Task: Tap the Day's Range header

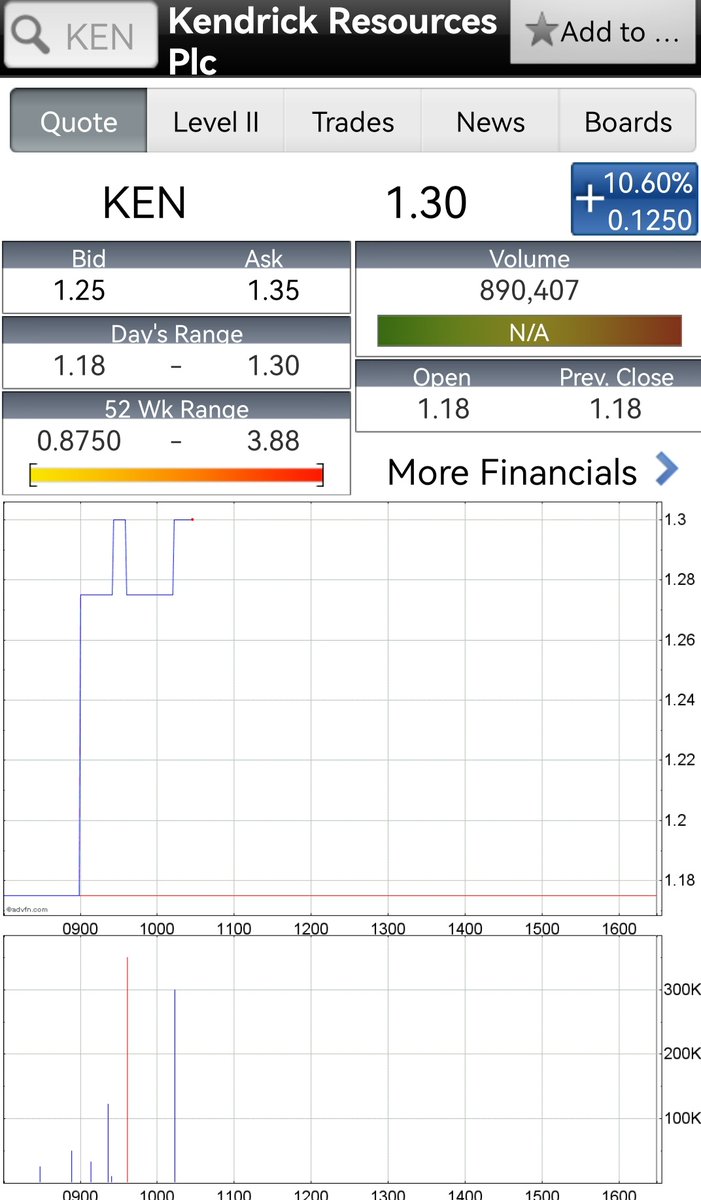Action: point(177,333)
